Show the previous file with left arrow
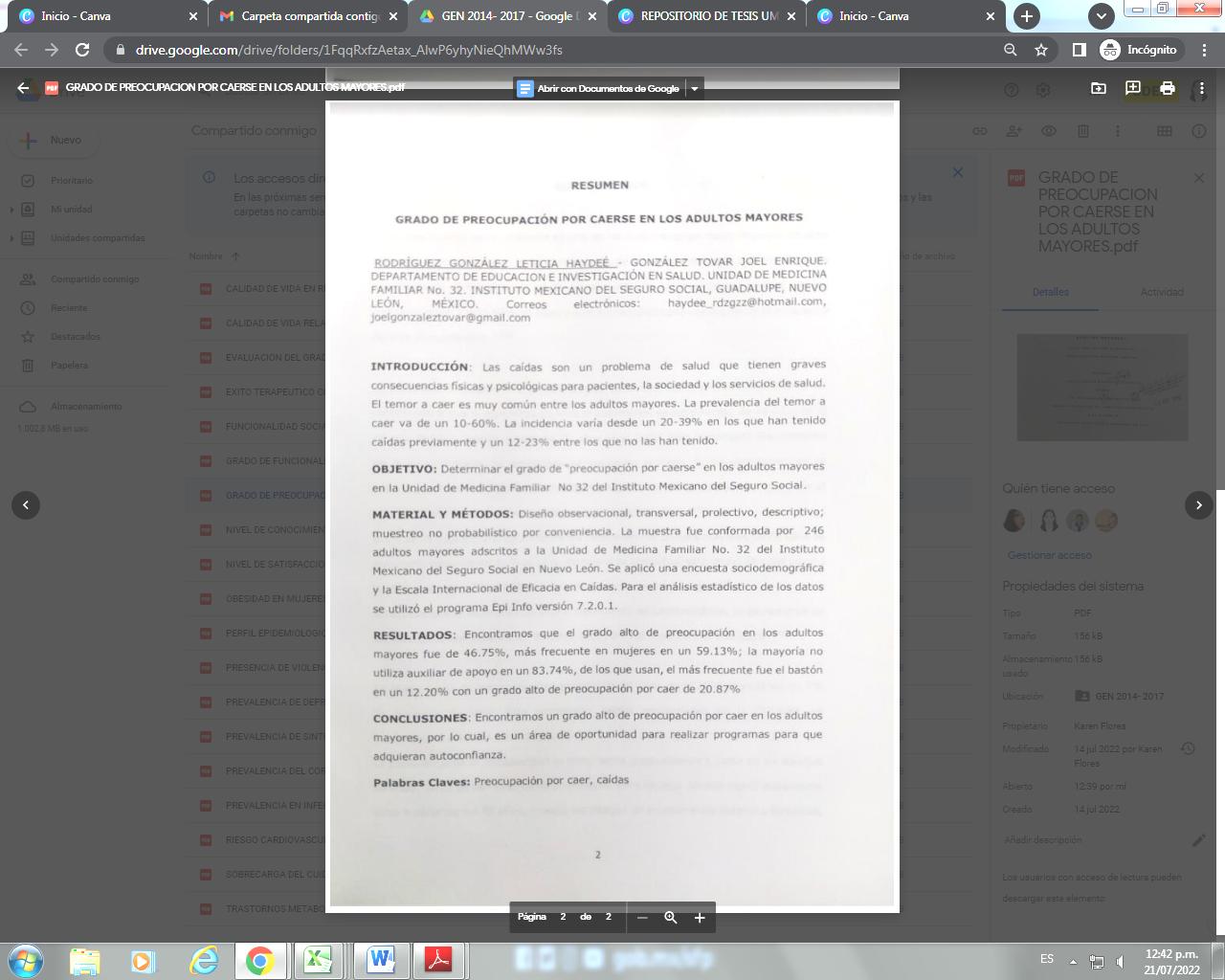Screen dimensions: 1225x980 26,504
